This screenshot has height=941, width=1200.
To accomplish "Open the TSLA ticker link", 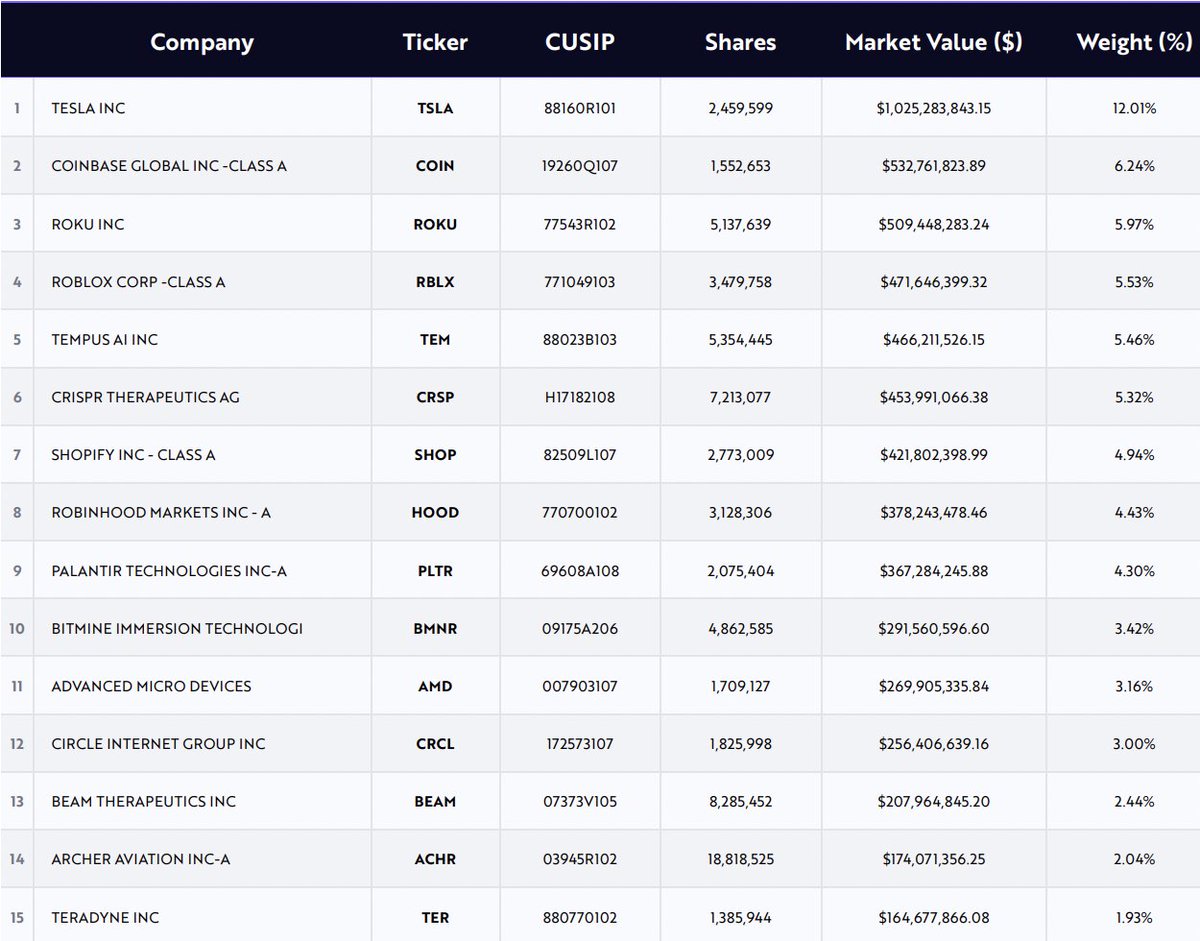I will pyautogui.click(x=435, y=108).
